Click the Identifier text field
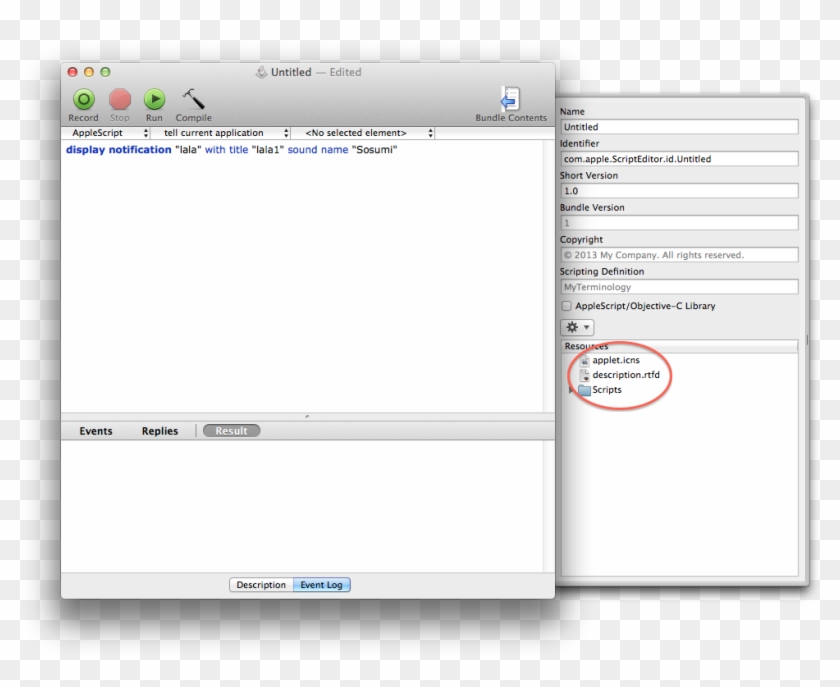840x687 pixels. 678,159
